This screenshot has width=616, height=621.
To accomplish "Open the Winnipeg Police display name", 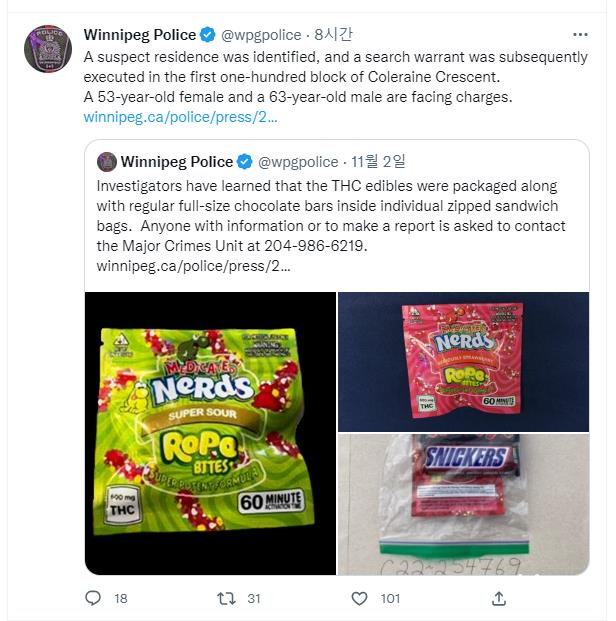I will pyautogui.click(x=140, y=35).
